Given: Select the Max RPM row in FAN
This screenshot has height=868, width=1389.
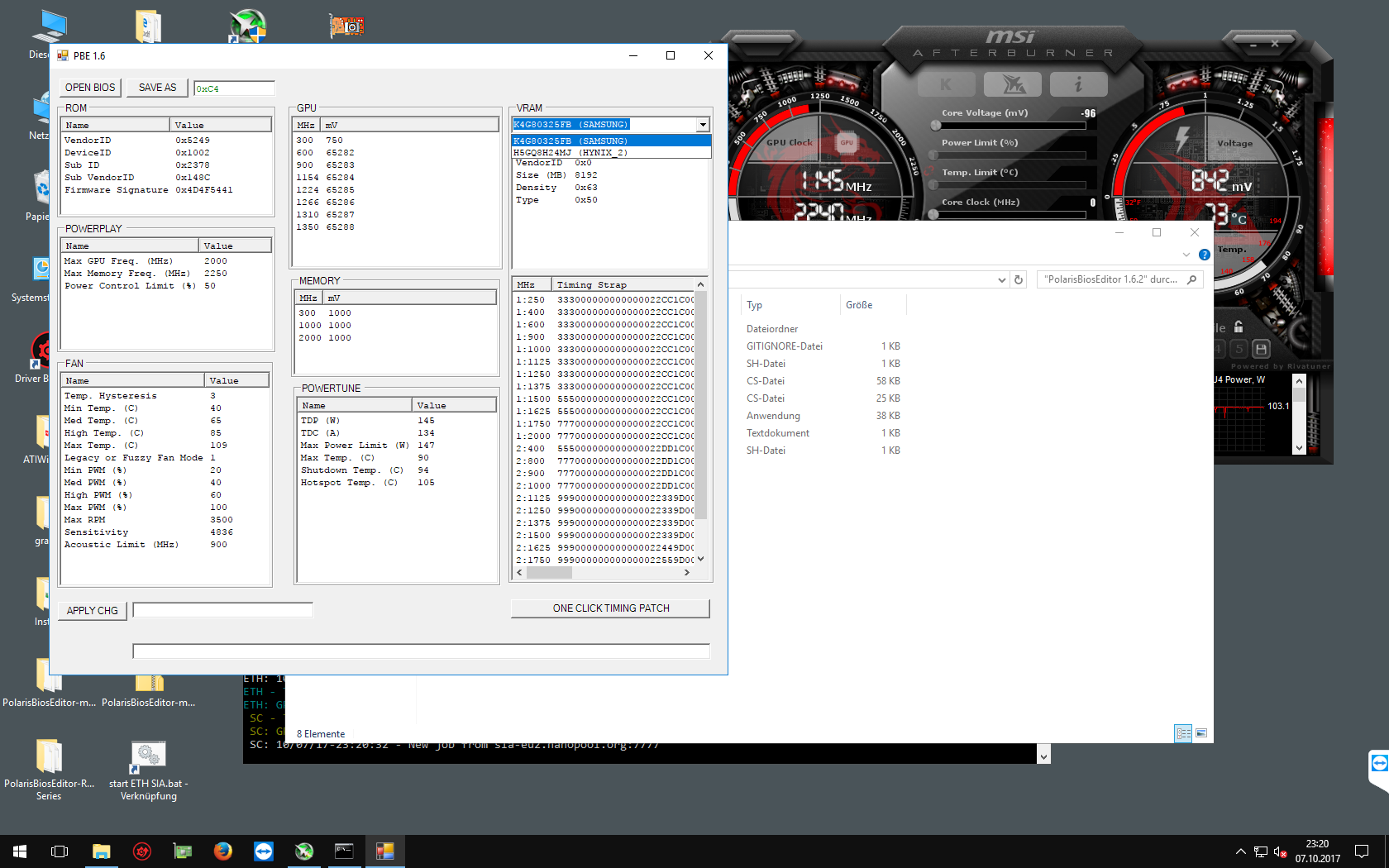Looking at the screenshot, I should pyautogui.click(x=165, y=520).
